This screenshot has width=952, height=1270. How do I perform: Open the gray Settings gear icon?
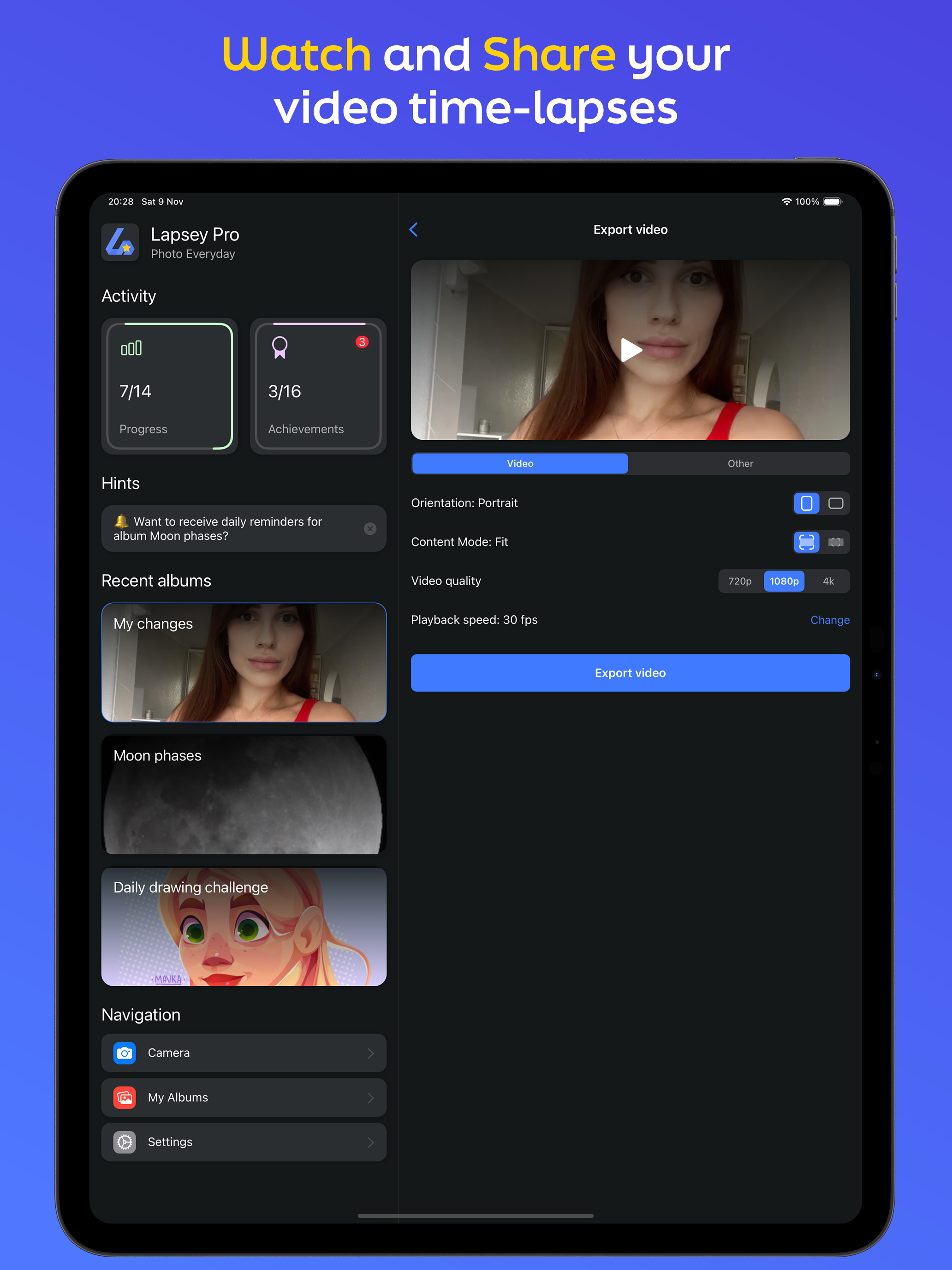125,1143
